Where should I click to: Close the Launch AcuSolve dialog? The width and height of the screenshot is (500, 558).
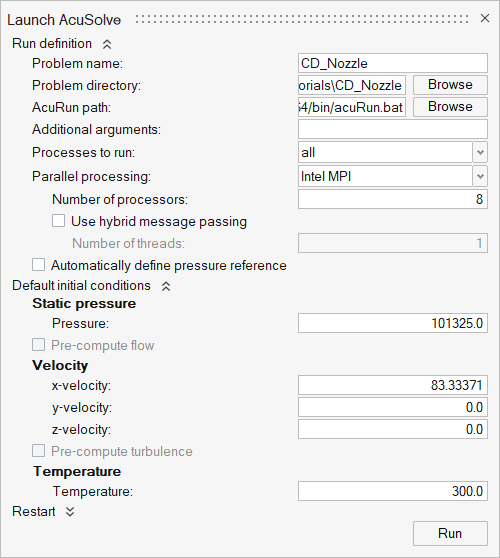pyautogui.click(x=485, y=18)
